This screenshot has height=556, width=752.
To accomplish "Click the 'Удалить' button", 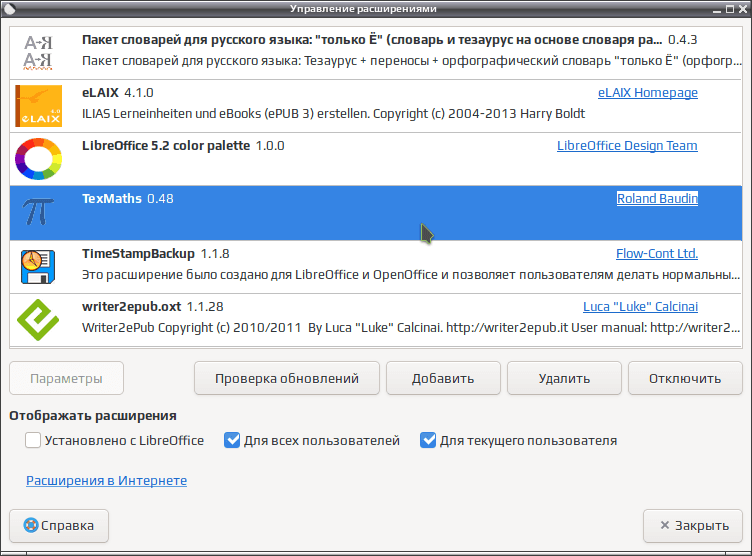I will [564, 379].
